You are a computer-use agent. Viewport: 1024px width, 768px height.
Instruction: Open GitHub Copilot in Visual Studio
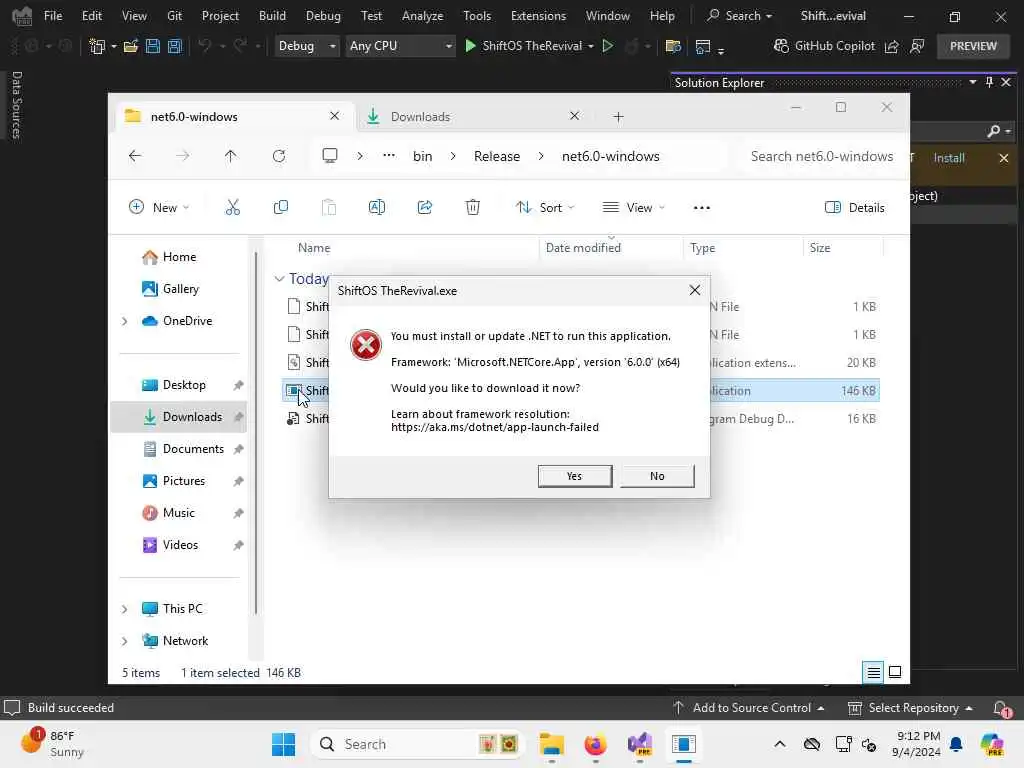tap(824, 46)
